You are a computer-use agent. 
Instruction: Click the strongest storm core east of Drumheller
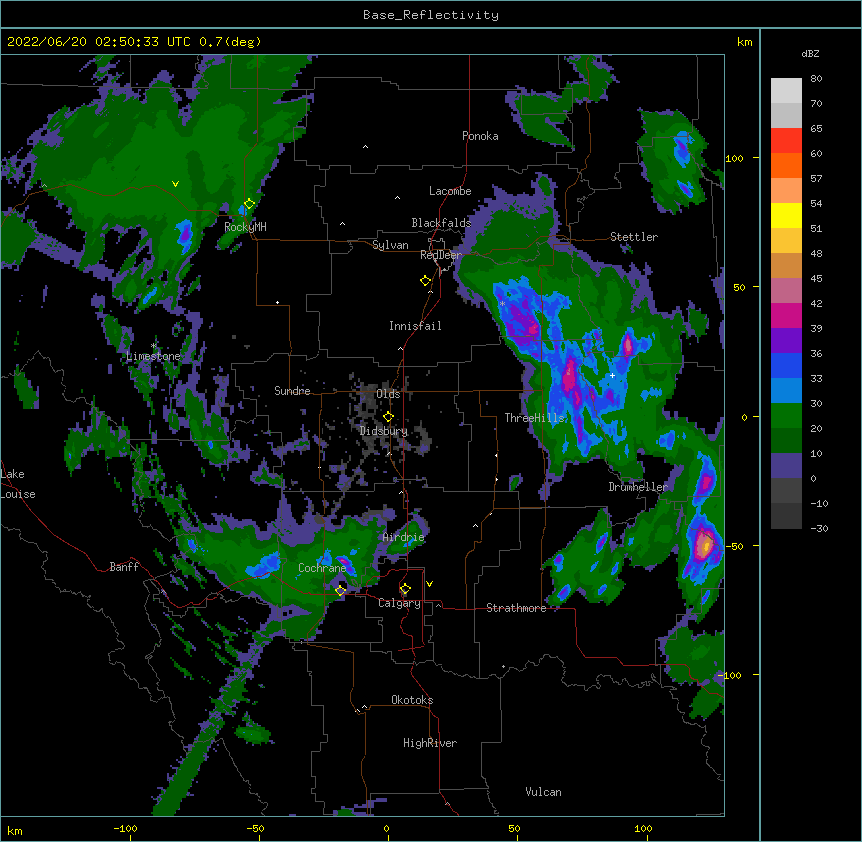point(705,545)
